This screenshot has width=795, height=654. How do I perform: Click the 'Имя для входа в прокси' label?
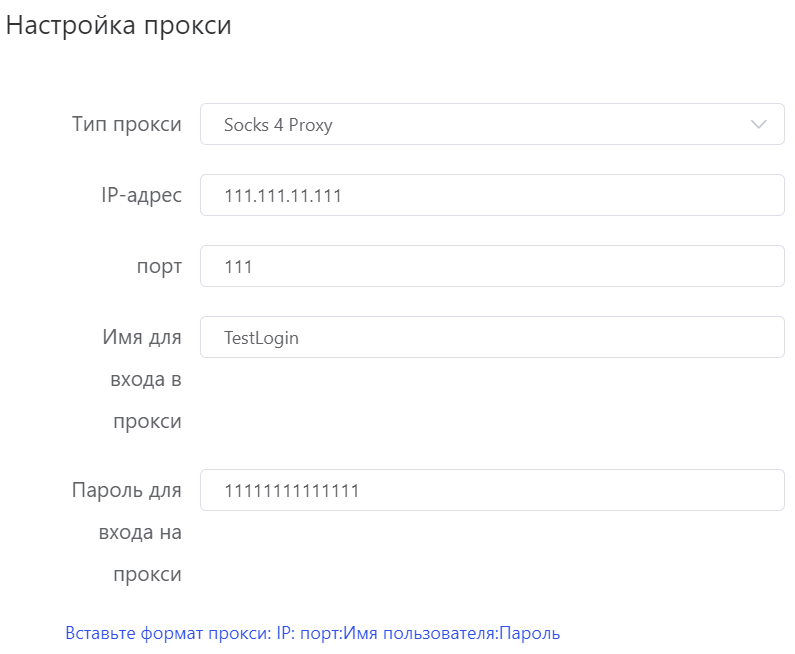[142, 379]
